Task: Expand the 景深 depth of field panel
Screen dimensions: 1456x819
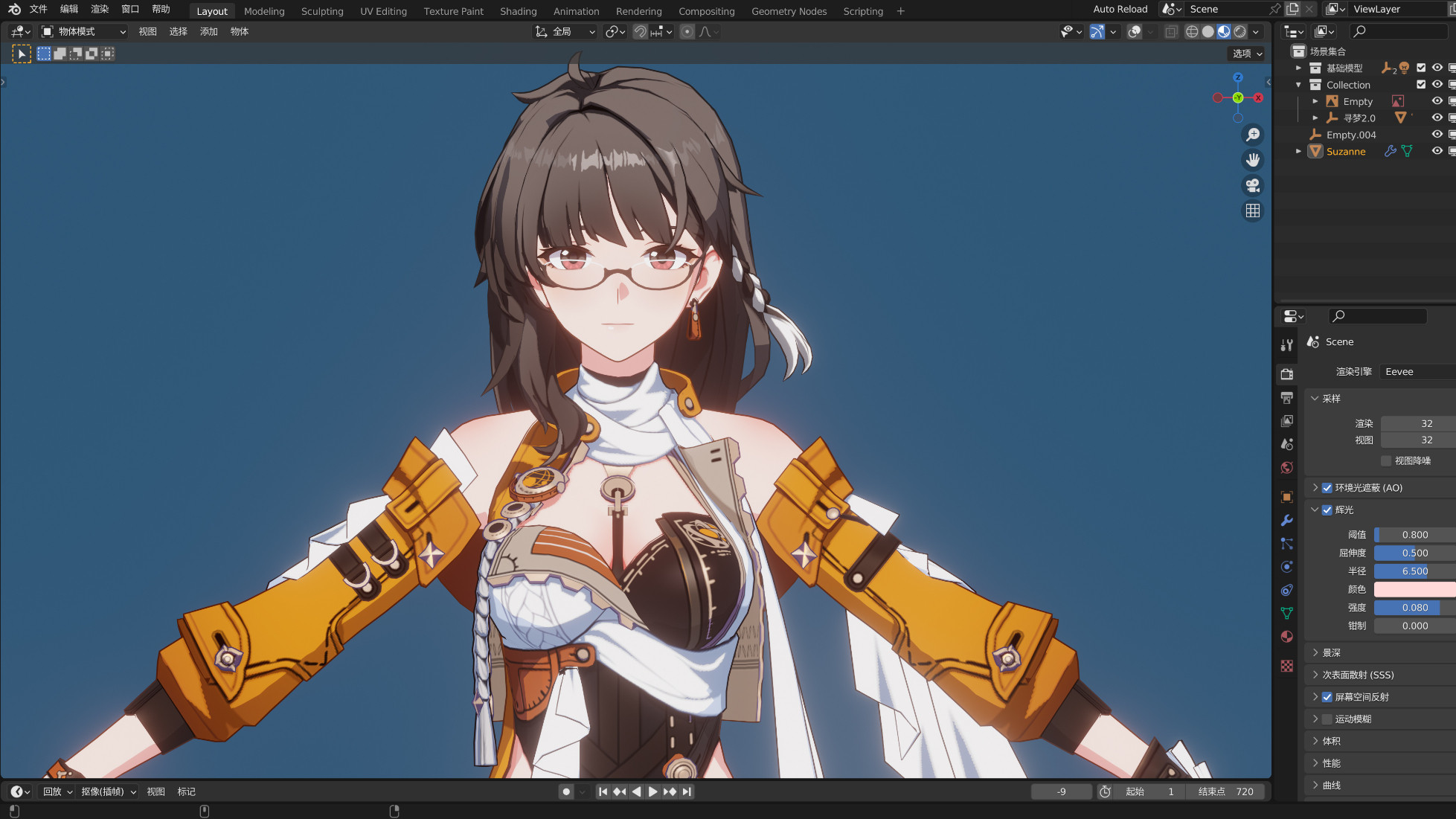Action: pos(1331,653)
